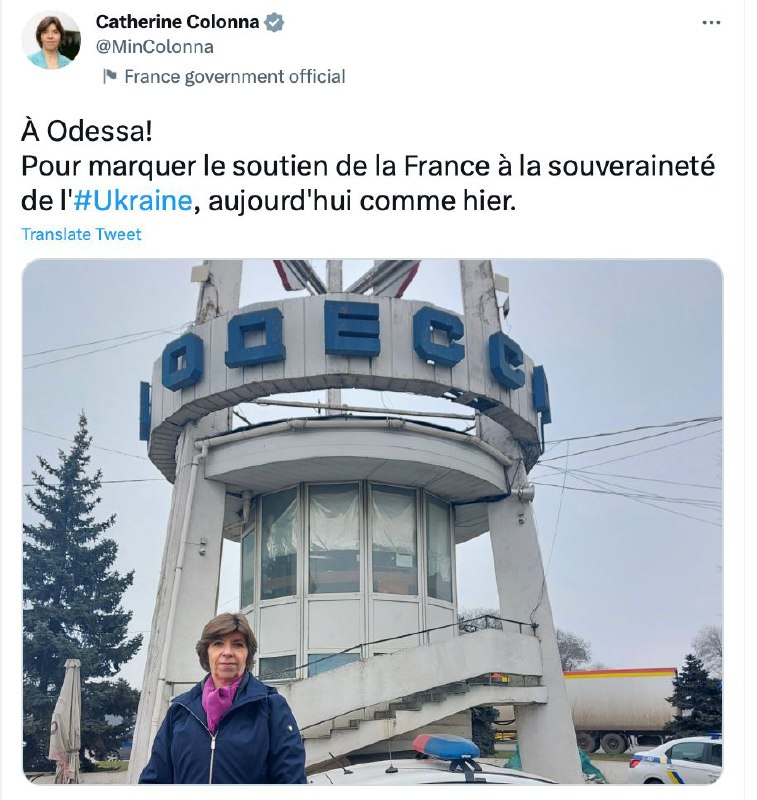Open Catherine Colonna's profile avatar
The width and height of the screenshot is (757, 800).
[x=51, y=40]
